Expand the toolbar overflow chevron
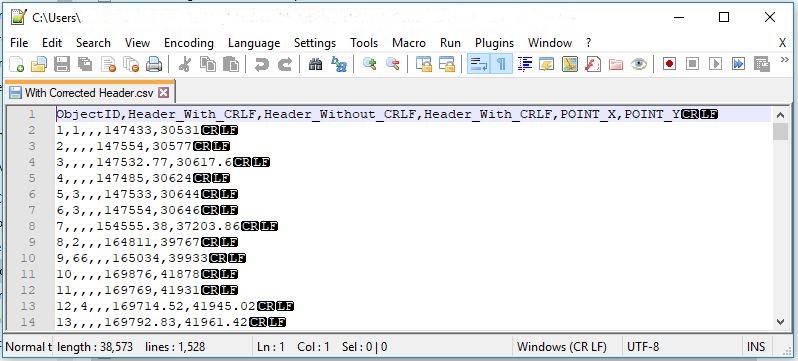Image resolution: width=798 pixels, height=361 pixels. click(784, 60)
